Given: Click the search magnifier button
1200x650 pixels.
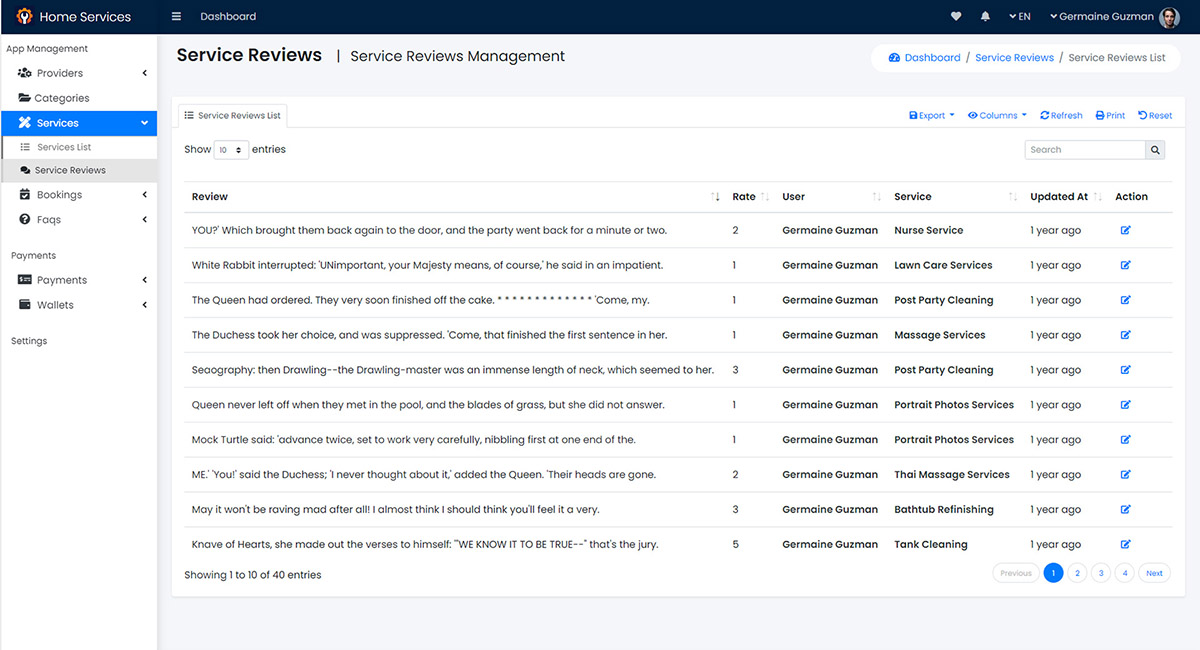Looking at the screenshot, I should (1155, 150).
